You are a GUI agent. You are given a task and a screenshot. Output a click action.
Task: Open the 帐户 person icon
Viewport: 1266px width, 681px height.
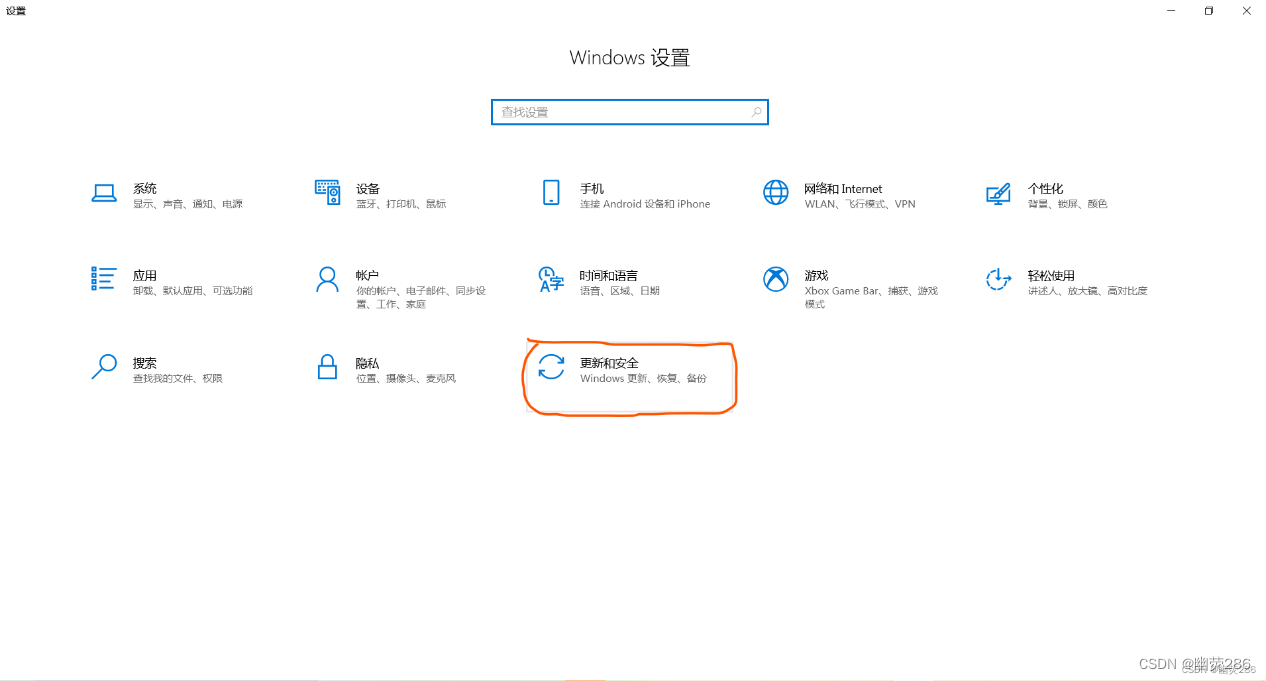[x=328, y=279]
